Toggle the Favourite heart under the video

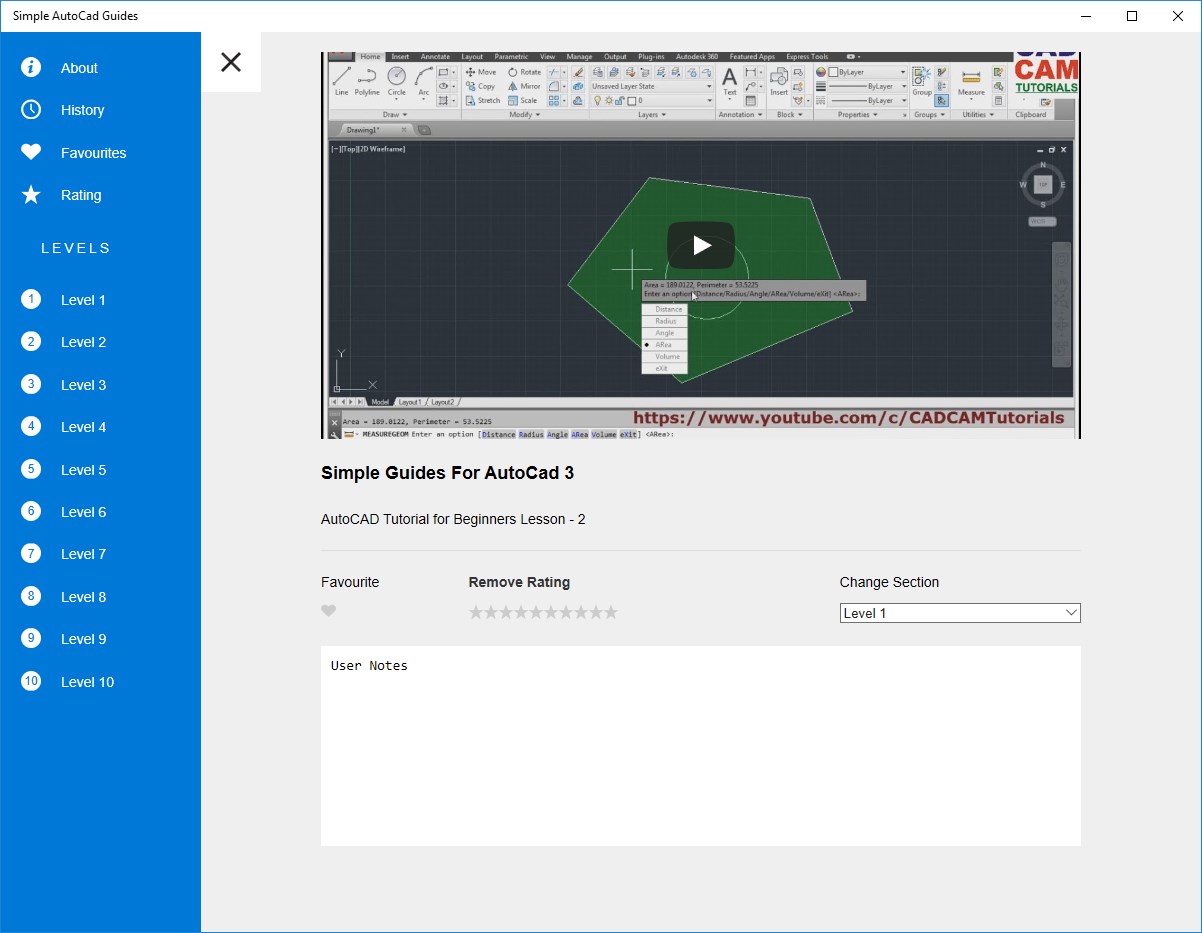point(329,611)
